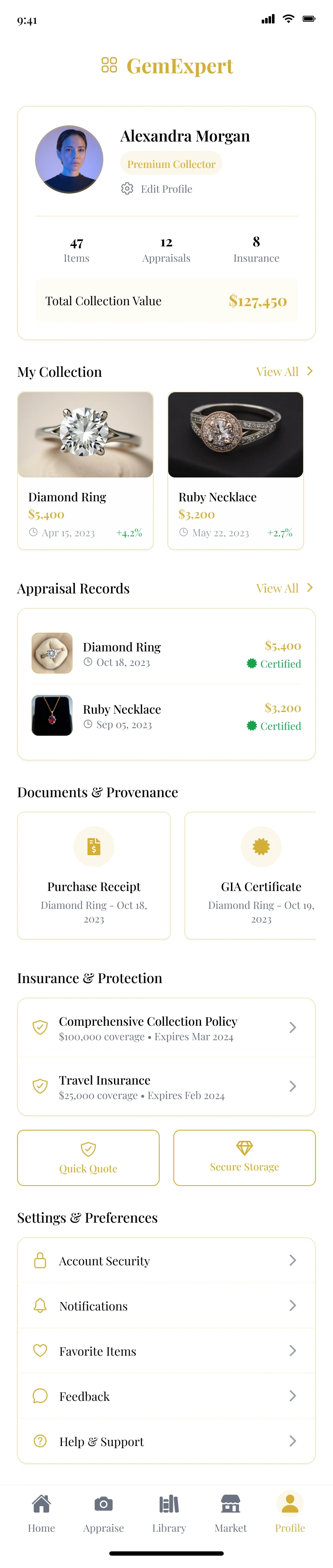333x1568 pixels.
Task: Open the GIA Certificate seal icon
Action: (x=261, y=846)
